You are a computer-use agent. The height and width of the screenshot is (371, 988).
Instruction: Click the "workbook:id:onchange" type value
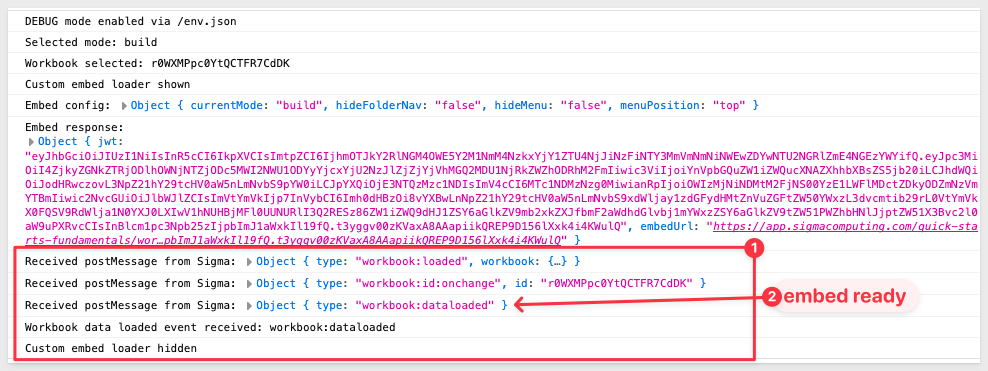(428, 283)
